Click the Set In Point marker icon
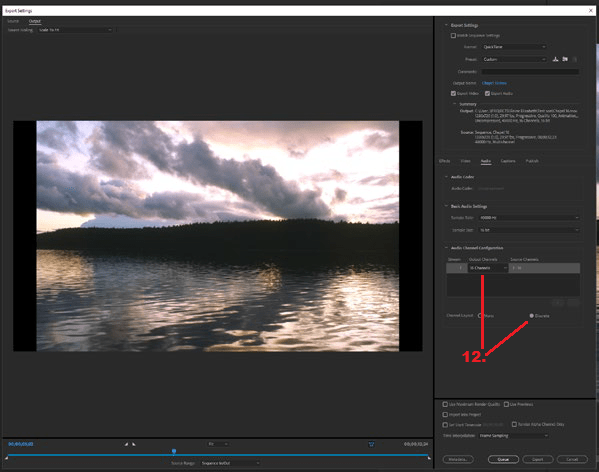The image size is (599, 472). (x=126, y=444)
